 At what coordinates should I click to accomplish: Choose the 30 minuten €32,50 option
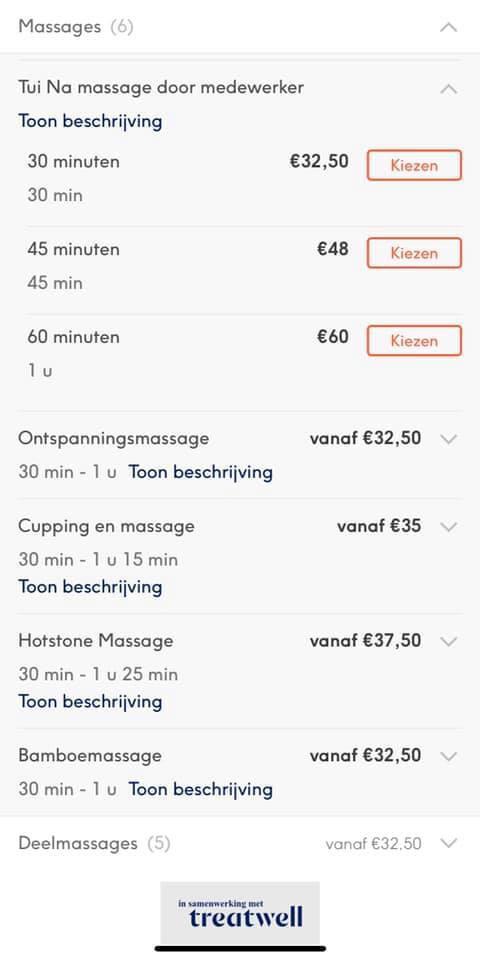pos(414,165)
